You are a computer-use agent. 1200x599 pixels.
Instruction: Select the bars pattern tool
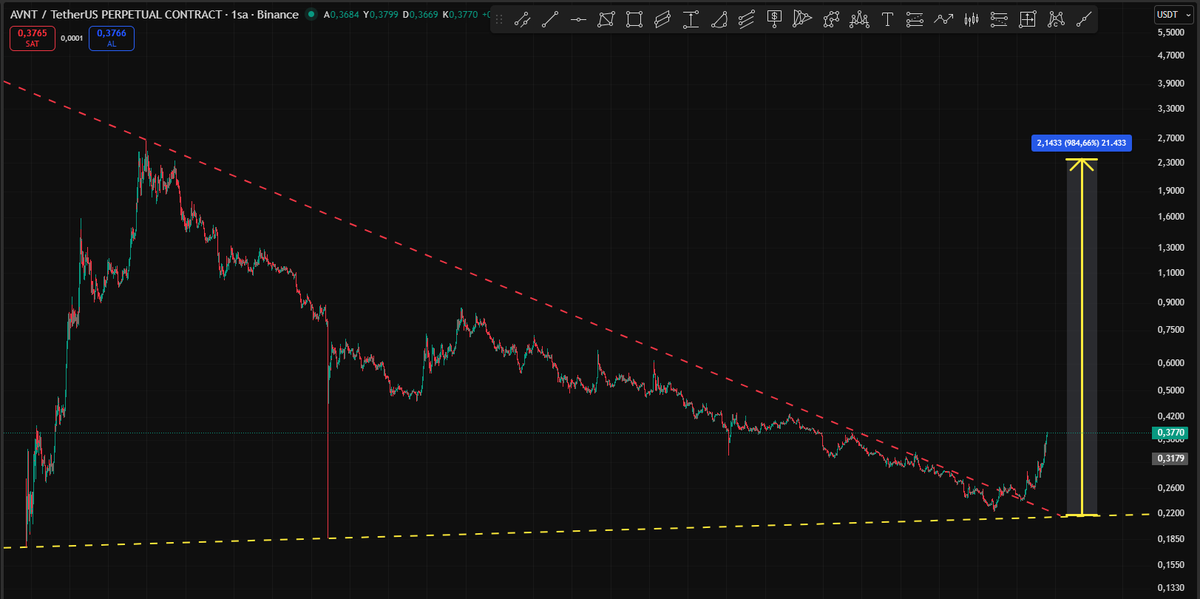(971, 19)
